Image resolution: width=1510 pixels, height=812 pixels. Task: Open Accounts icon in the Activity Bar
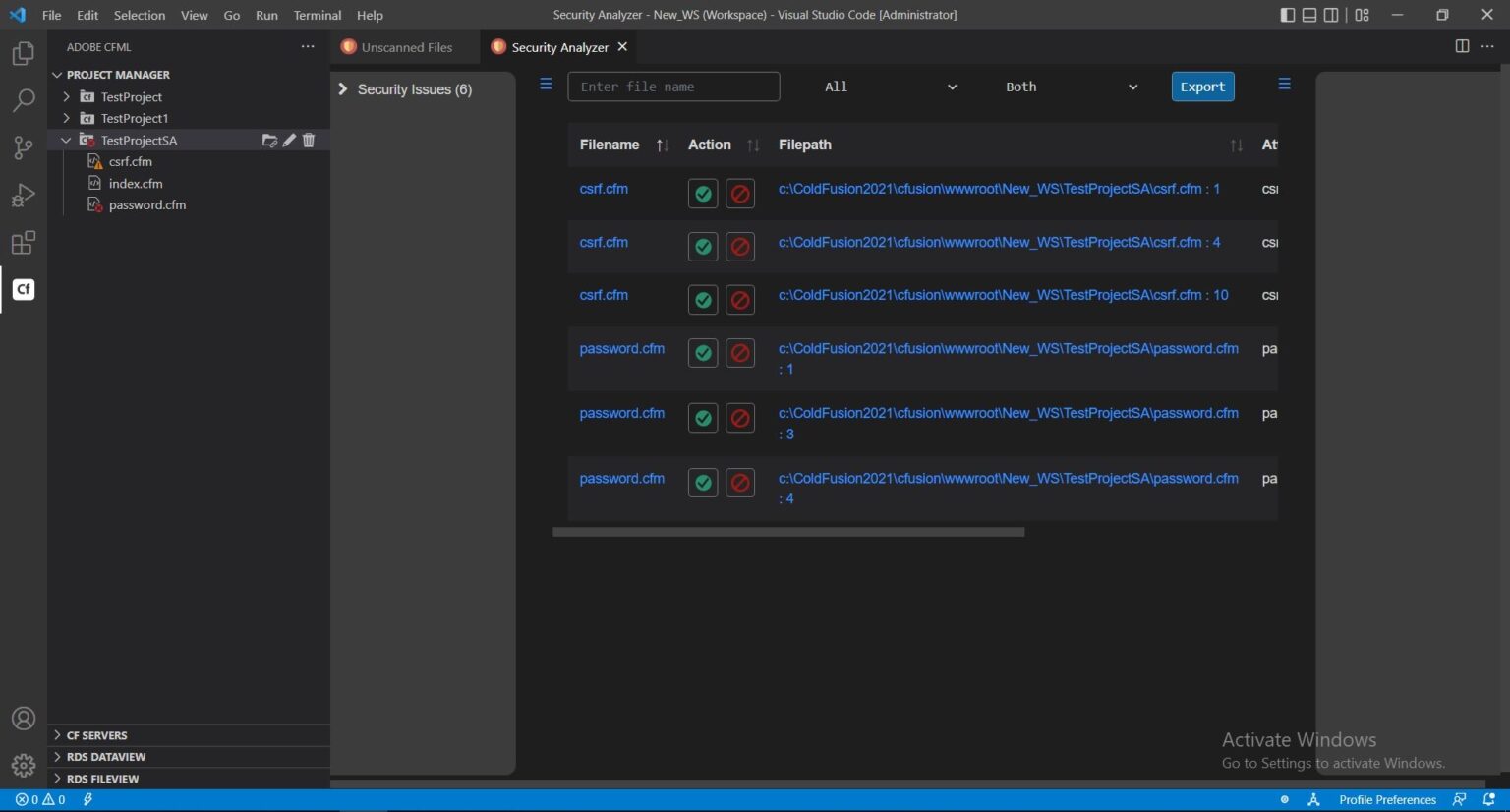pyautogui.click(x=23, y=718)
